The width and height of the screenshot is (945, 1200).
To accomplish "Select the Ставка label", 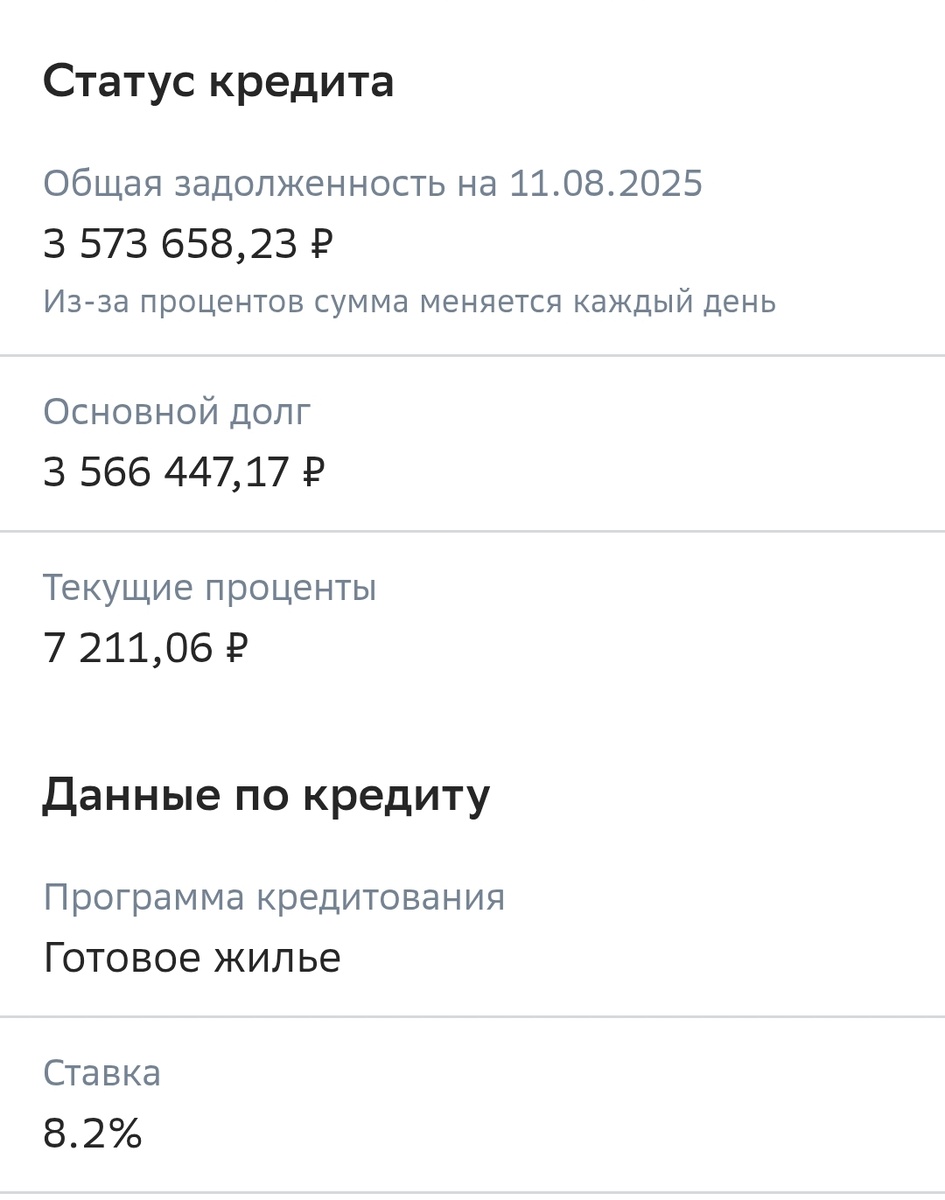I will coord(101,1073).
